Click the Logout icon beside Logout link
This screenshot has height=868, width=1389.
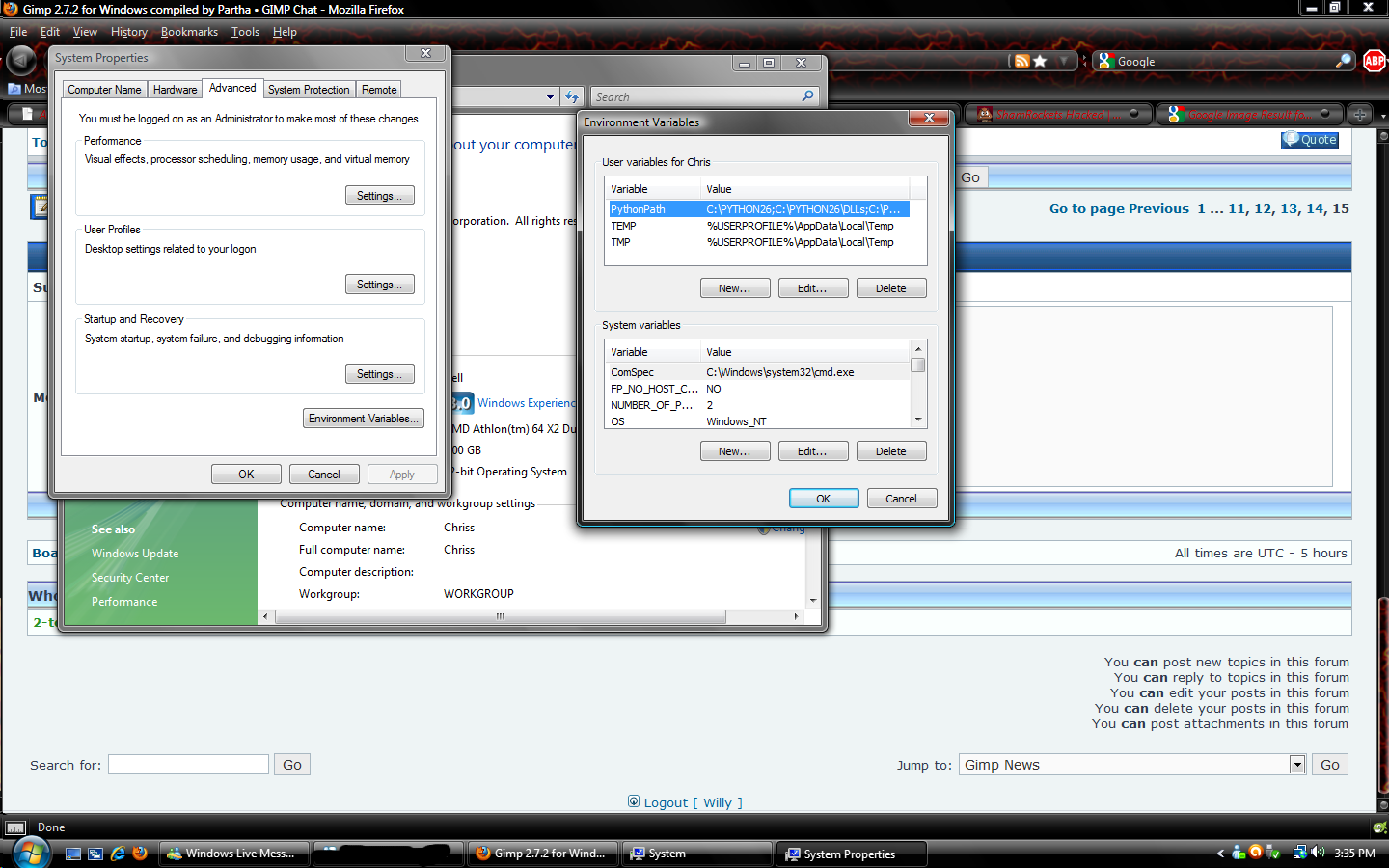click(634, 801)
